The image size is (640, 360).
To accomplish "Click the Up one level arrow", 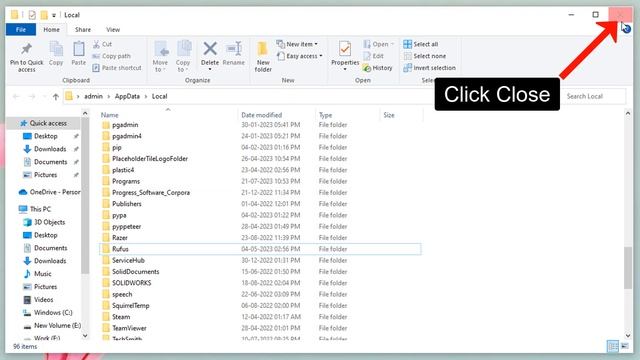I will point(56,96).
